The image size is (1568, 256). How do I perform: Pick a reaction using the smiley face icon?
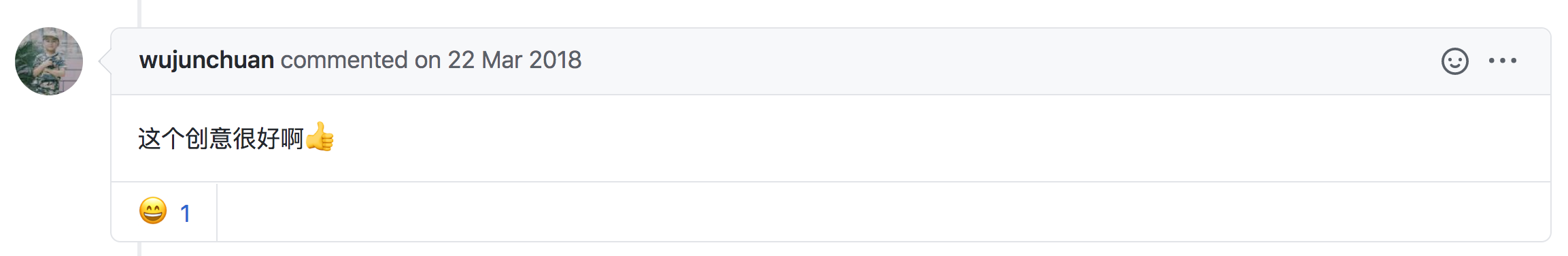coord(1454,61)
